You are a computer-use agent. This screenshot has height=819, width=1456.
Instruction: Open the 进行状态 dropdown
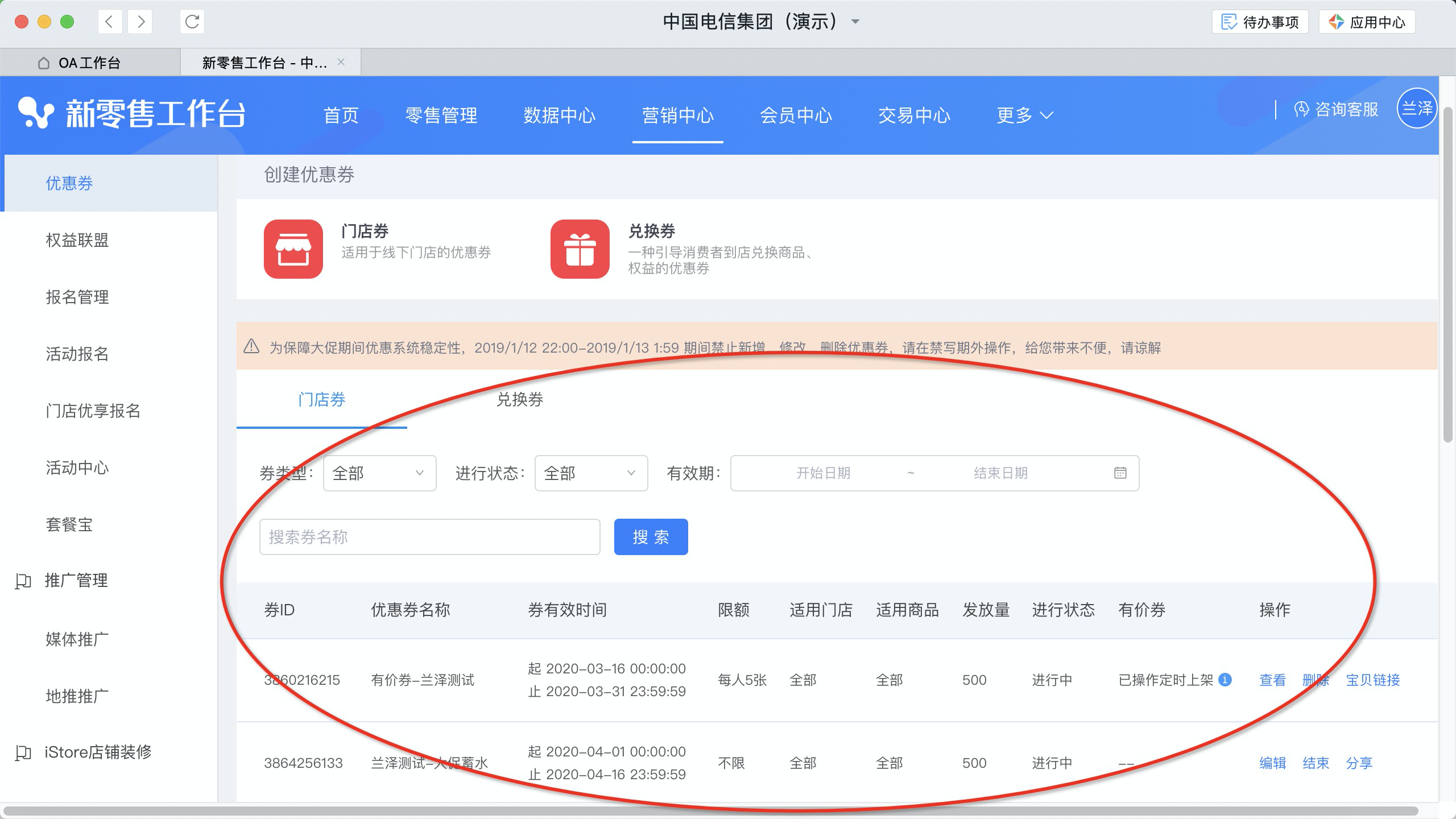coord(591,473)
